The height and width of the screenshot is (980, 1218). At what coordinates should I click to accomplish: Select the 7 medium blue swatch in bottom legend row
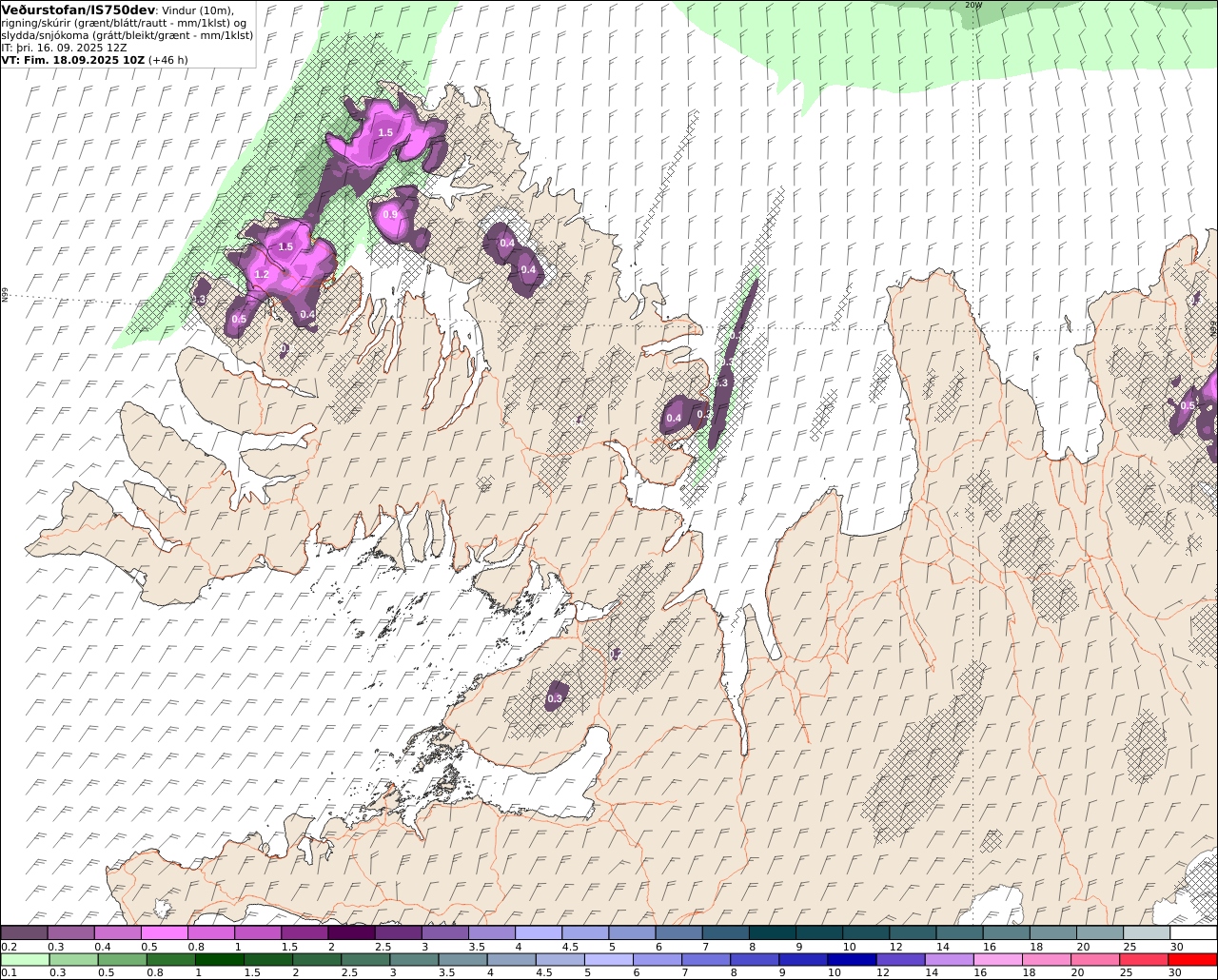pyautogui.click(x=706, y=959)
